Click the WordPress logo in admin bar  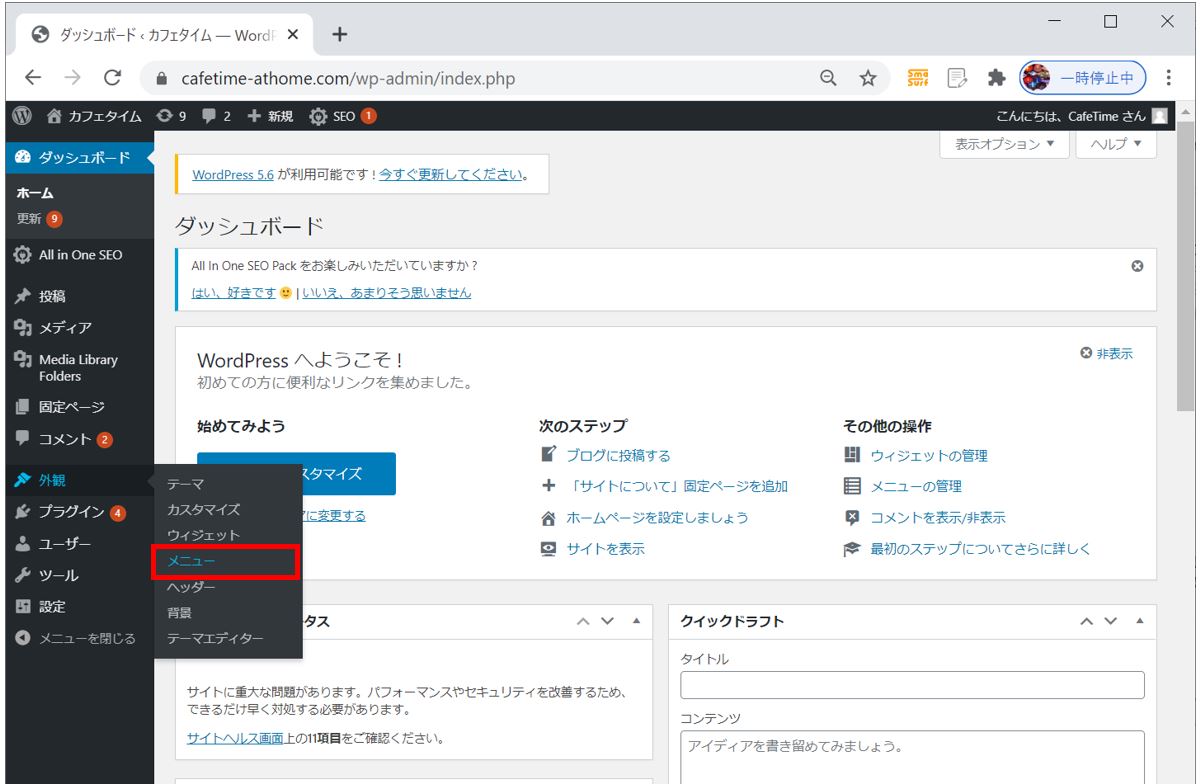[x=22, y=116]
